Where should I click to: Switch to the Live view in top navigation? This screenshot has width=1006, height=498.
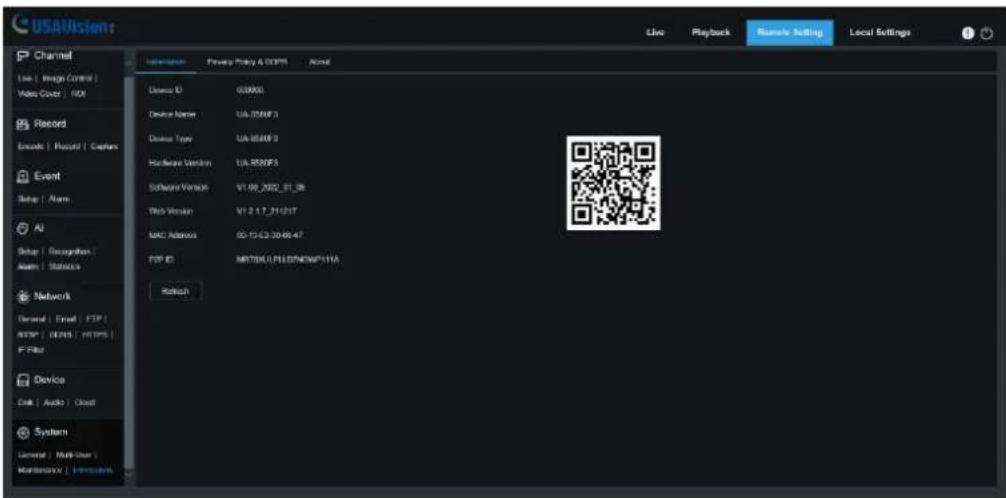tap(655, 33)
